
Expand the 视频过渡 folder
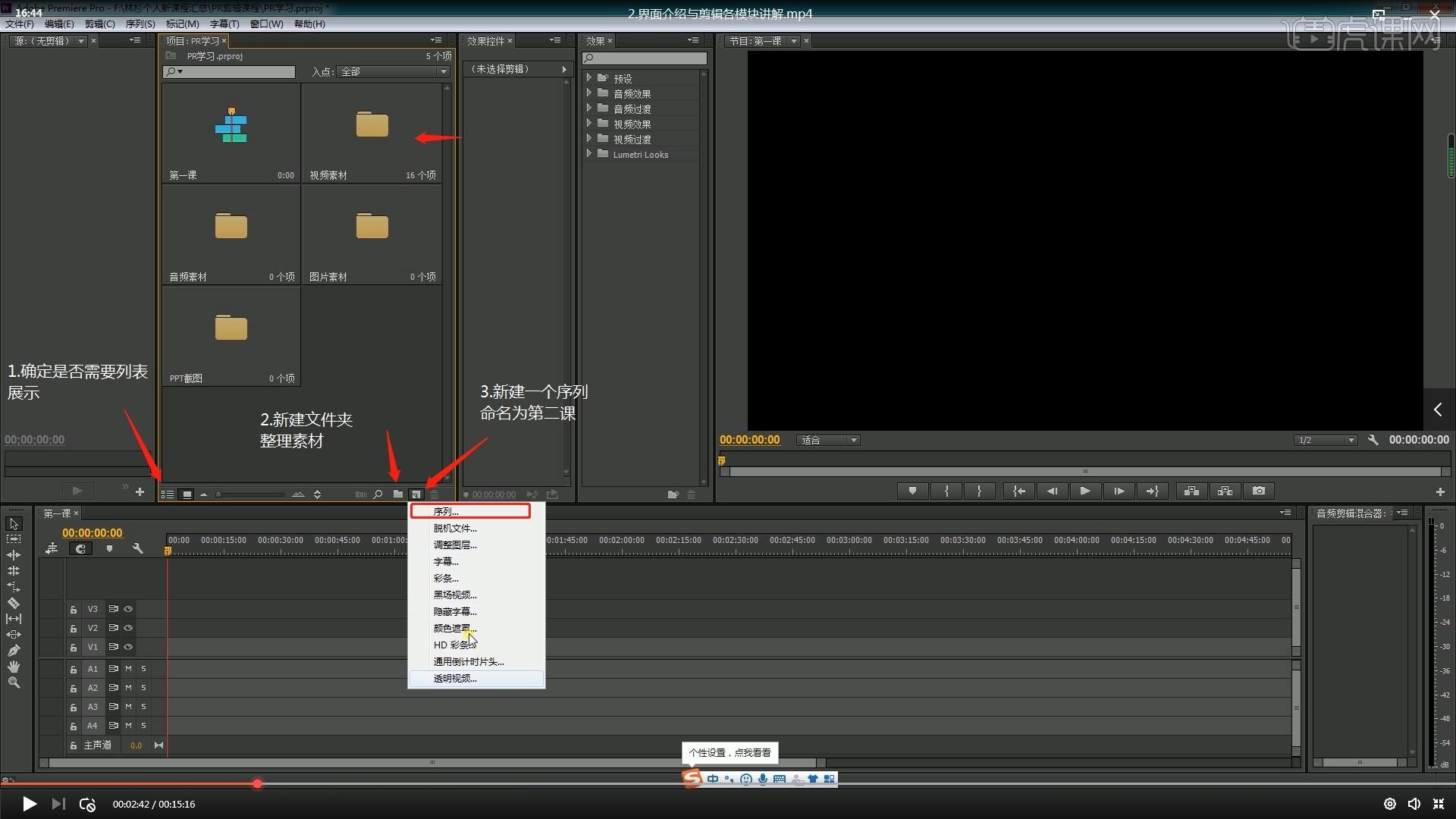[588, 139]
